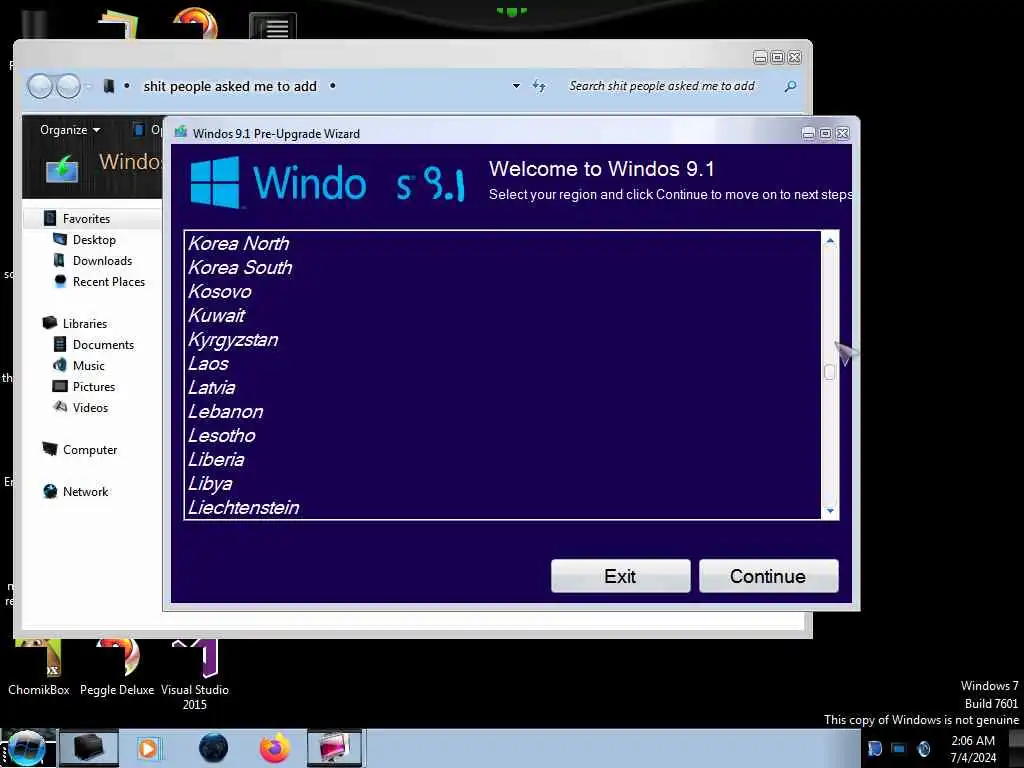Click first system tray icon
This screenshot has width=1024, height=768.
pyautogui.click(x=874, y=748)
